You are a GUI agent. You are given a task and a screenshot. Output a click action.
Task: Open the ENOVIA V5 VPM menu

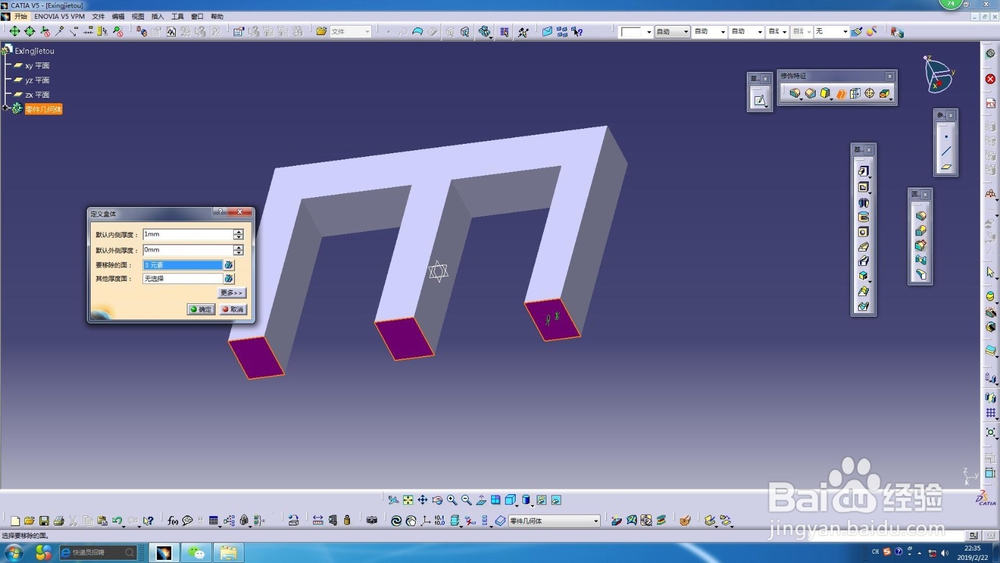coord(59,17)
